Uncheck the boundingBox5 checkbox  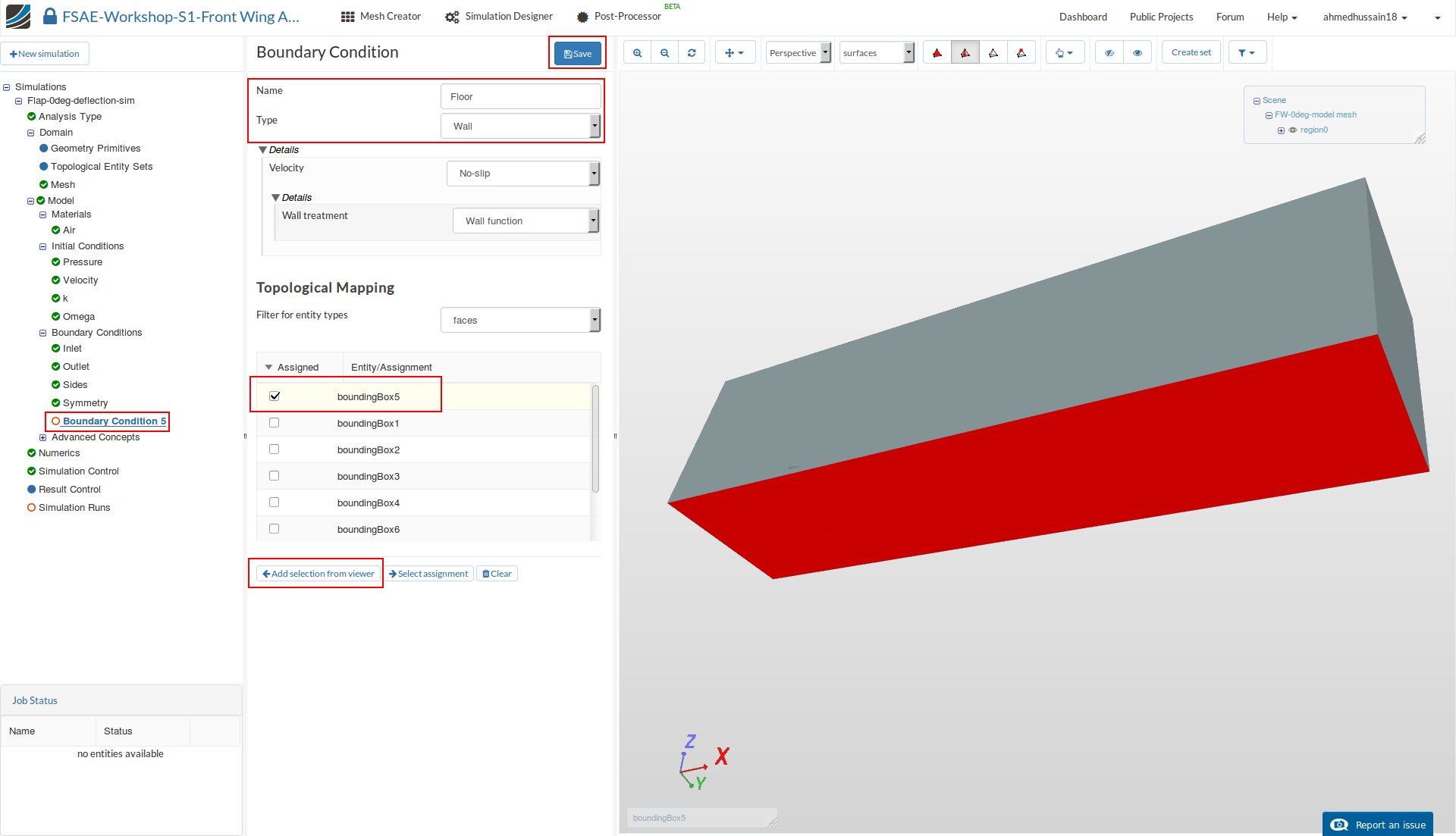pyautogui.click(x=275, y=396)
